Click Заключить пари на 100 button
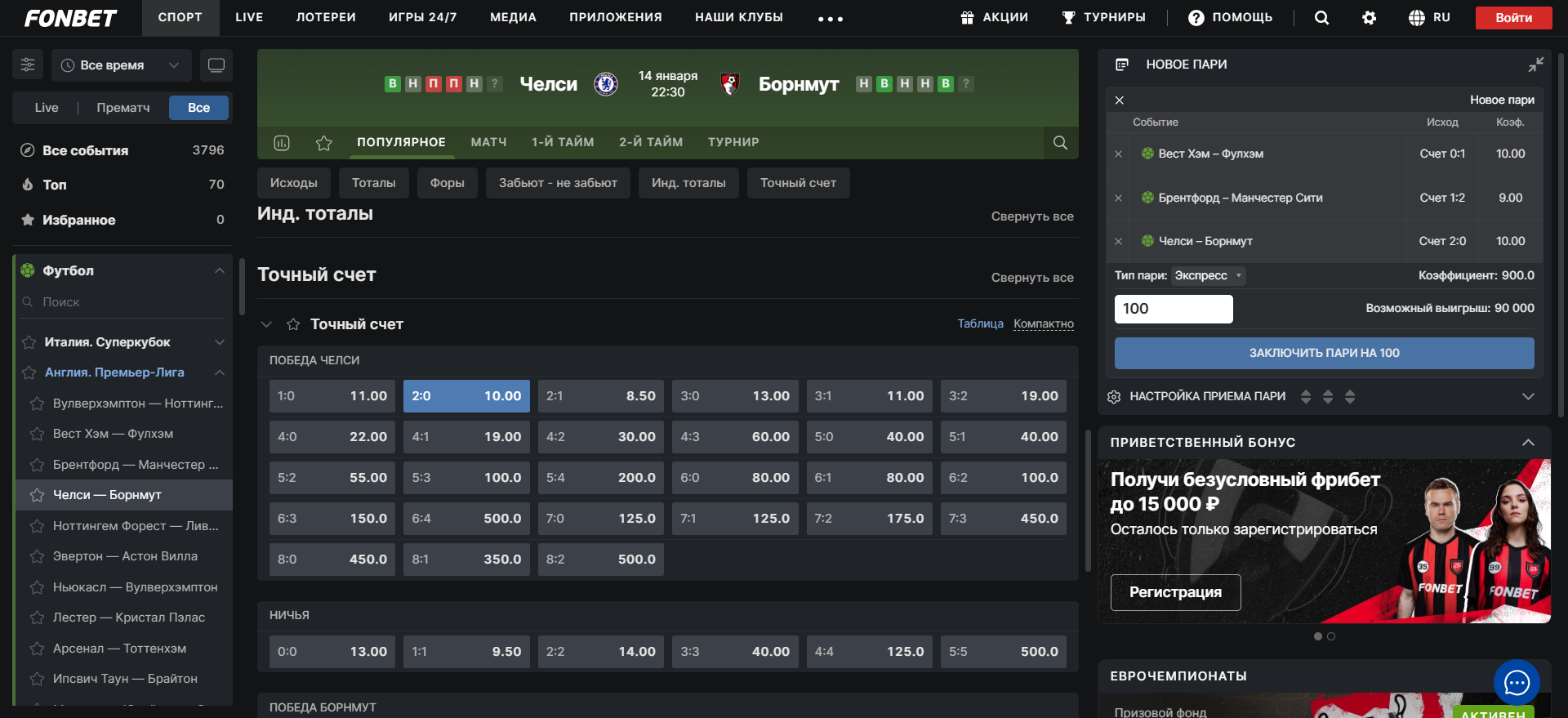The image size is (1568, 718). [1324, 354]
